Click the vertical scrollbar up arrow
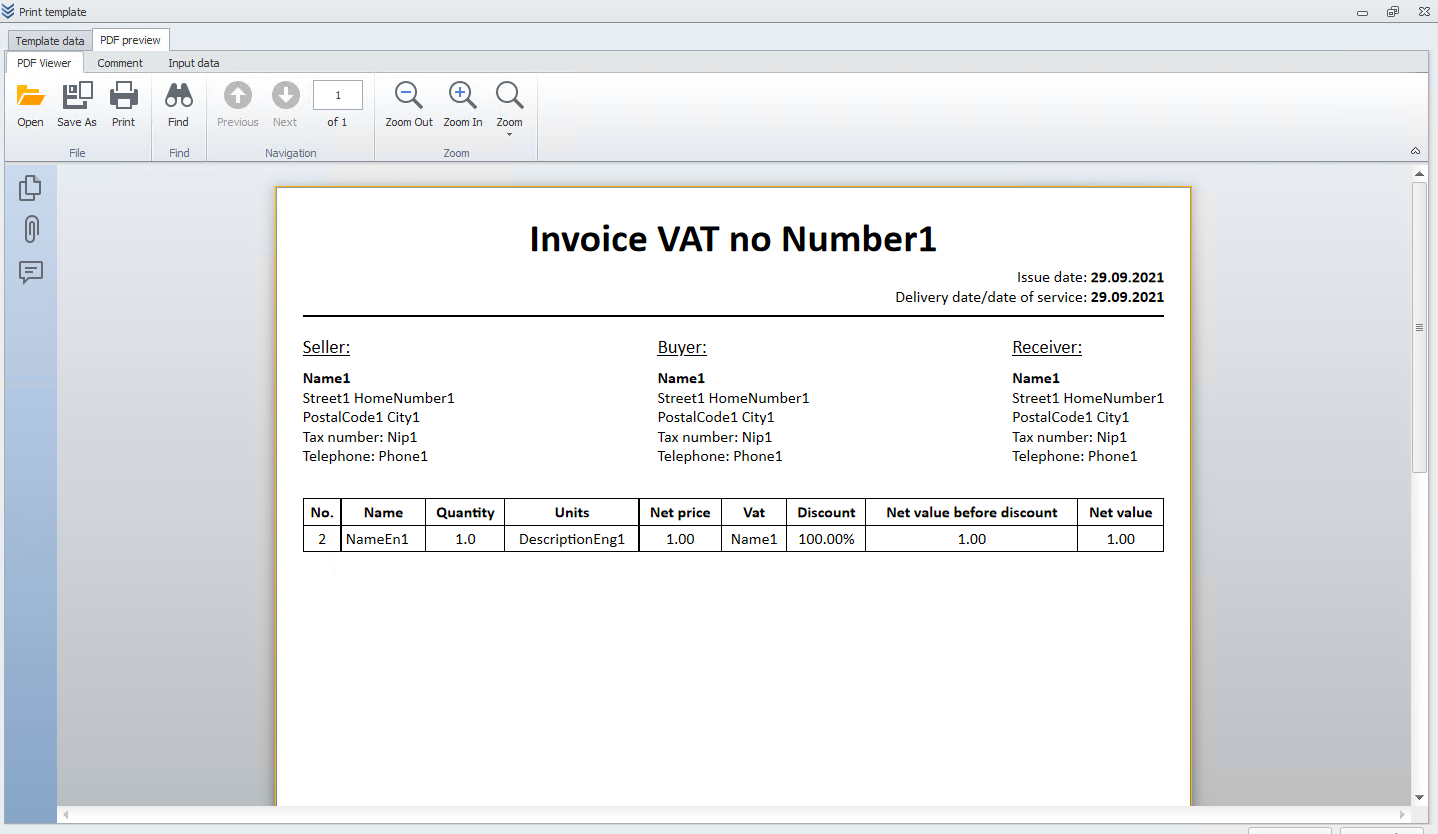 pyautogui.click(x=1419, y=174)
